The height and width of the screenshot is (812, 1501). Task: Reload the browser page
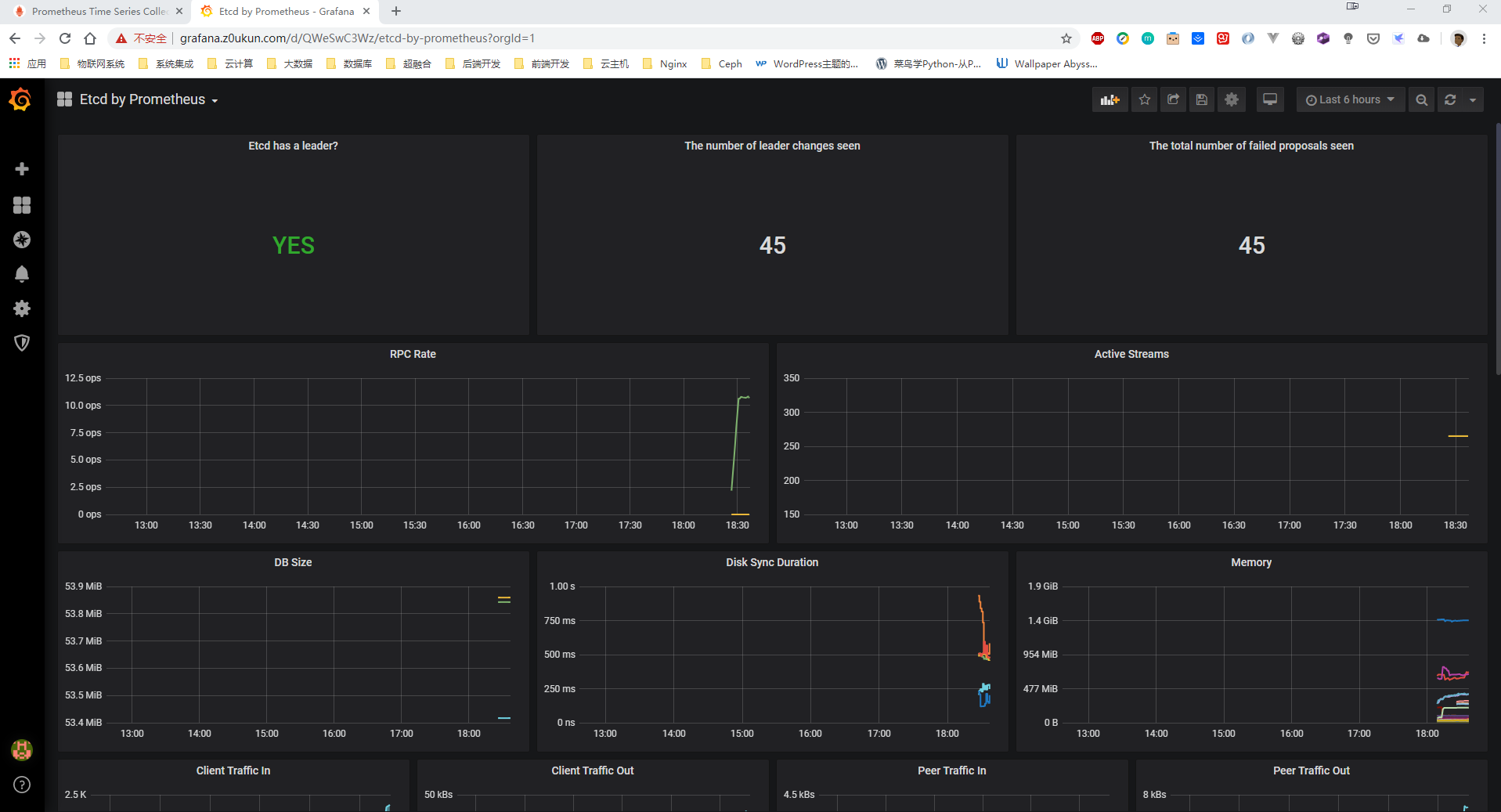(x=65, y=38)
